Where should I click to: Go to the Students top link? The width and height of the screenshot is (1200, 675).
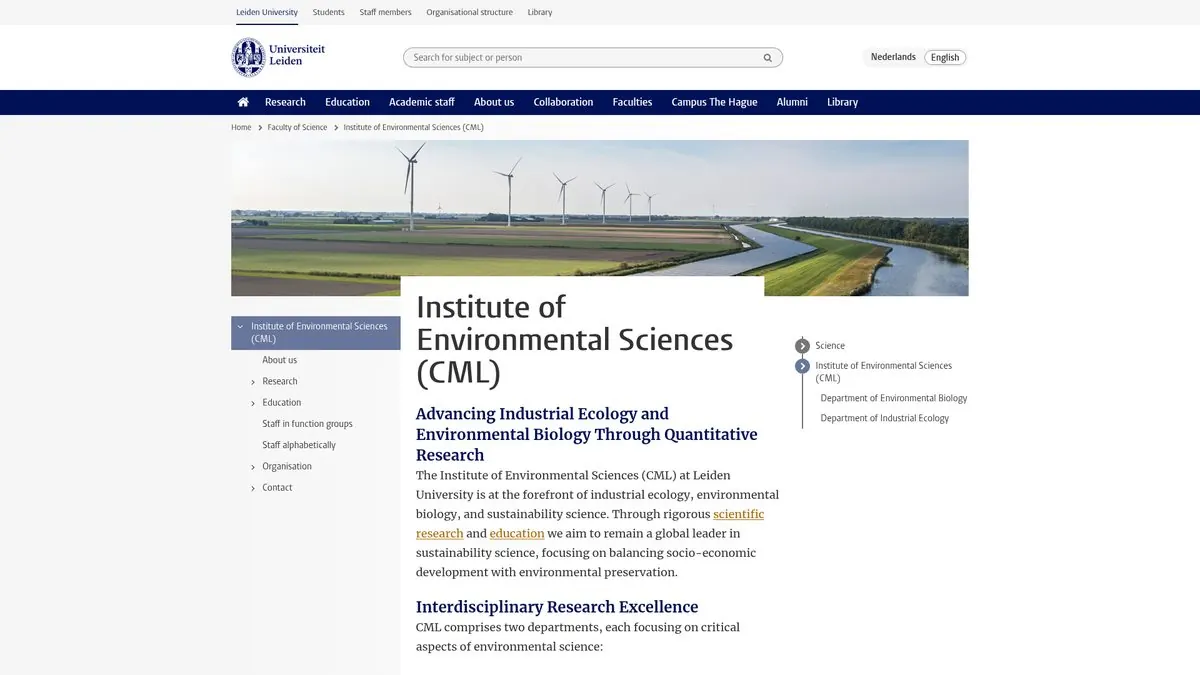329,12
